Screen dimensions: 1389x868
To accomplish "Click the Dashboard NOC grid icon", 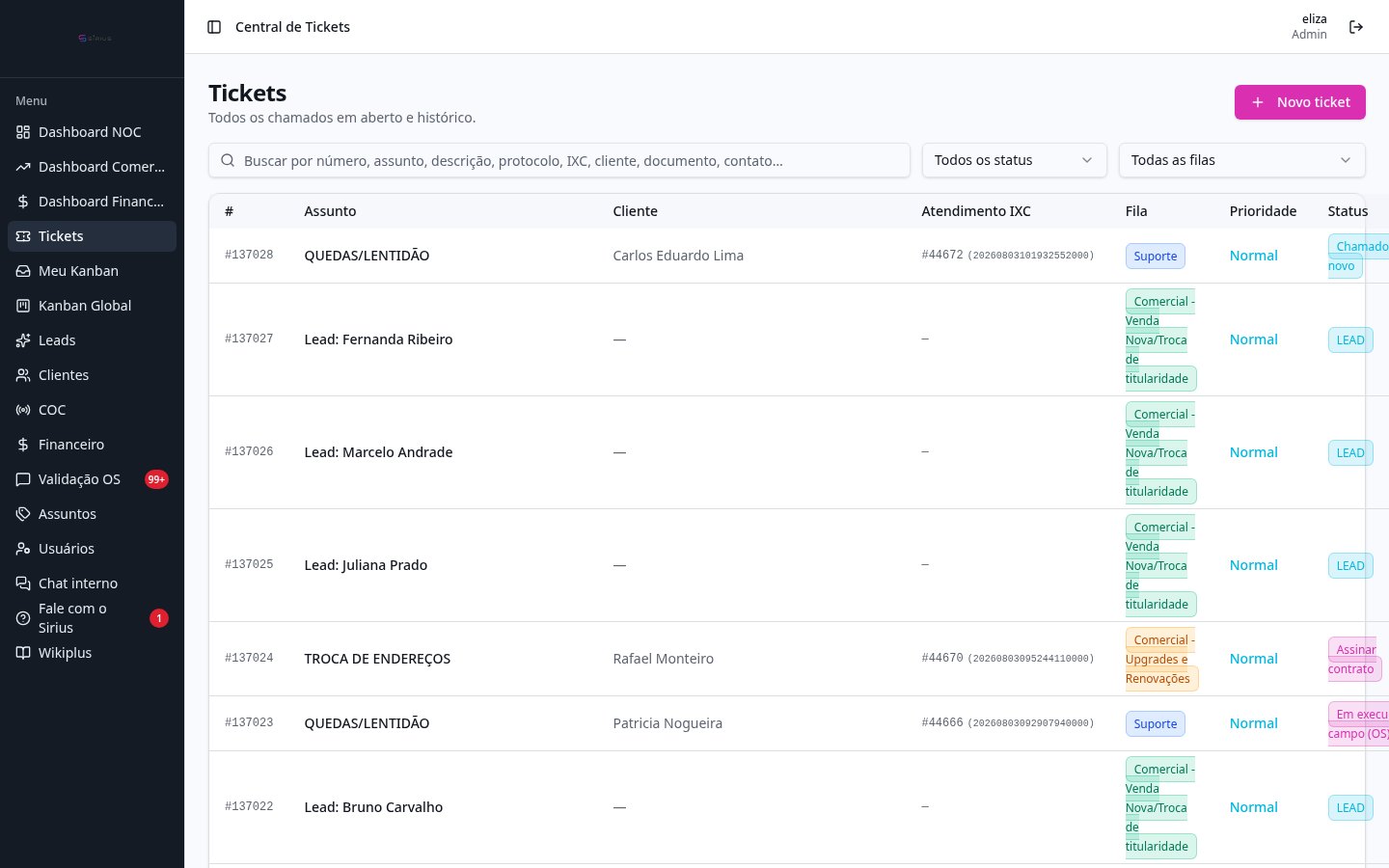I will pos(23,132).
